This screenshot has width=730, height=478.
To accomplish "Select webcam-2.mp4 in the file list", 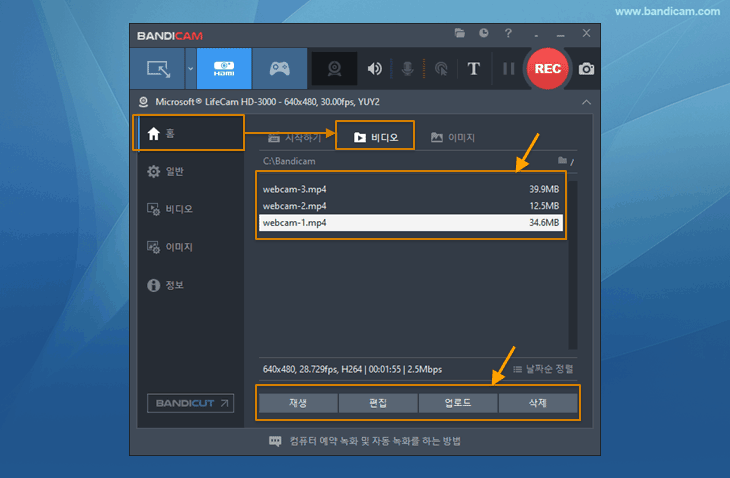I will [411, 206].
